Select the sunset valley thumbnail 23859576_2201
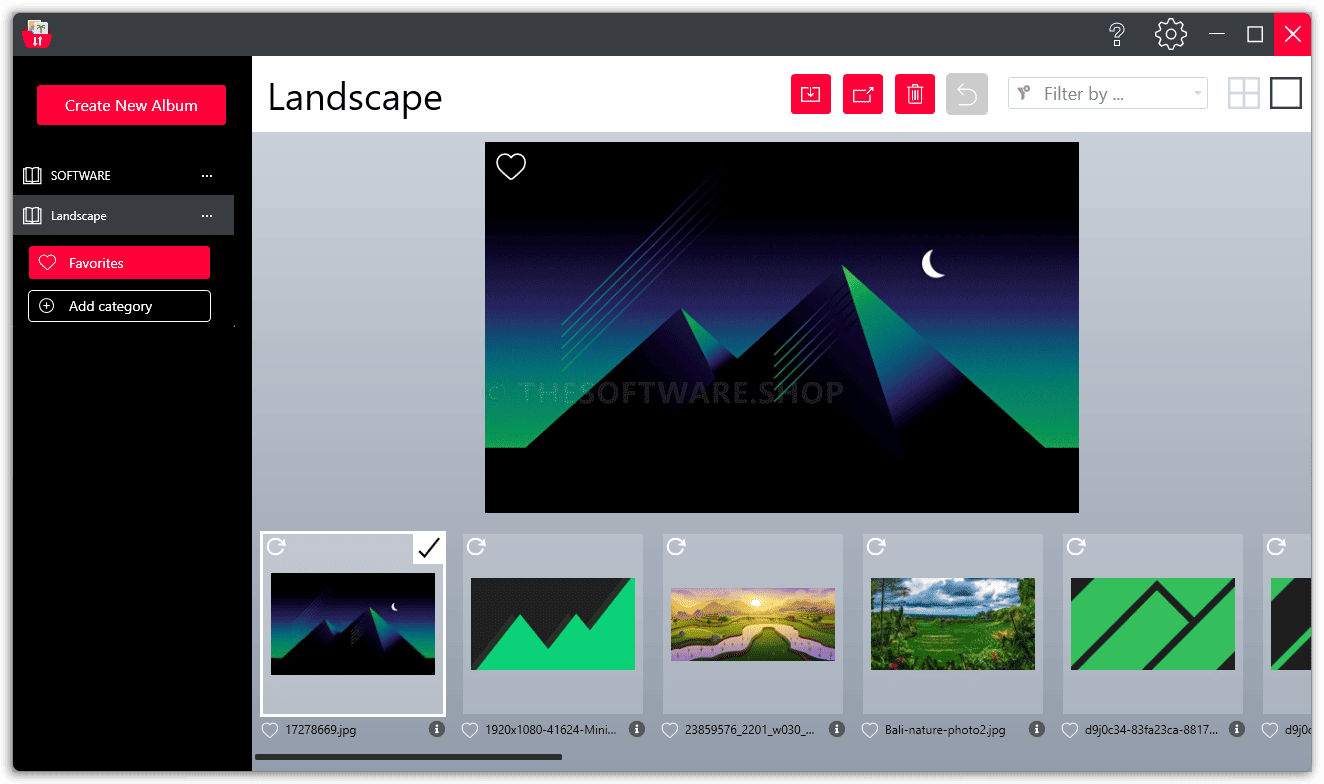Viewport: 1324px width, 784px height. point(753,624)
